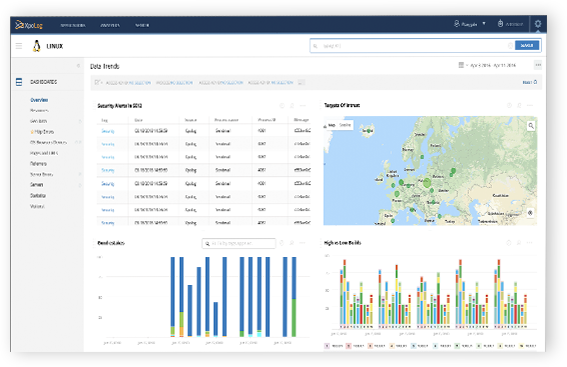Click the help icon of the blue bar chart widget
The height and width of the screenshot is (367, 567).
pyautogui.click(x=282, y=243)
